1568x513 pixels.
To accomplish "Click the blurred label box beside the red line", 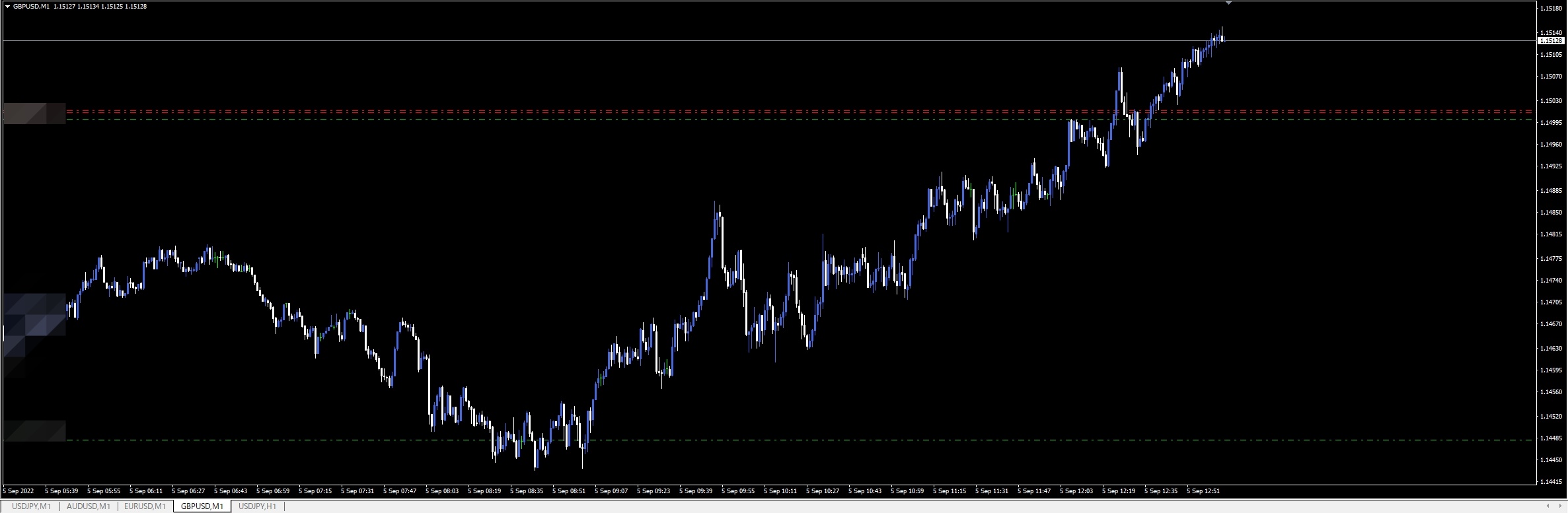I will tap(34, 114).
